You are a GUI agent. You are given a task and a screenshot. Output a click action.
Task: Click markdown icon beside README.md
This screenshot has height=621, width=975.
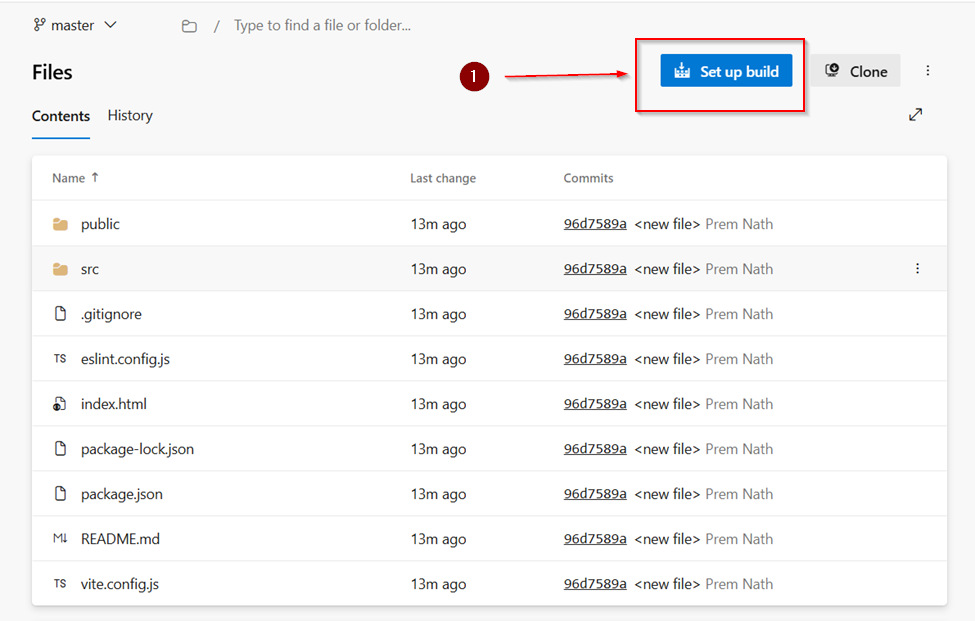click(x=60, y=538)
